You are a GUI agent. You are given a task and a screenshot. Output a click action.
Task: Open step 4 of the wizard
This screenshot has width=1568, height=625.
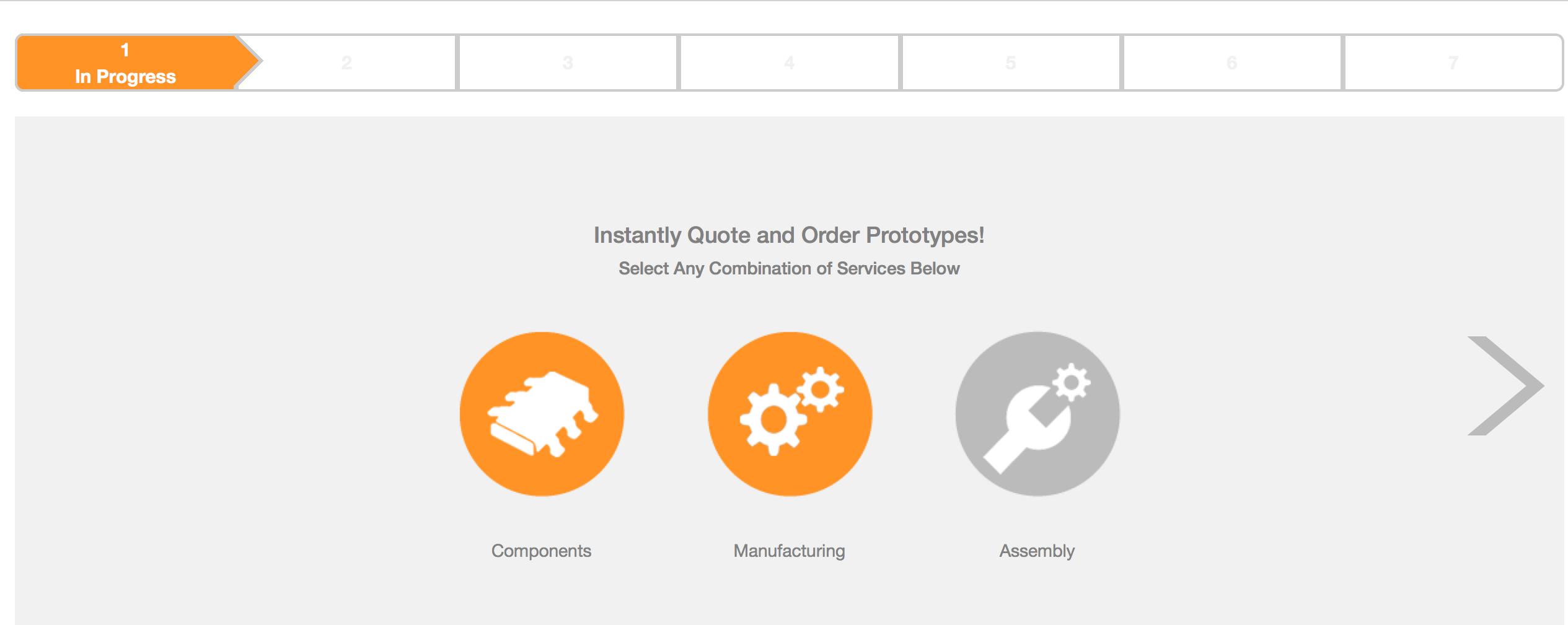pos(789,63)
